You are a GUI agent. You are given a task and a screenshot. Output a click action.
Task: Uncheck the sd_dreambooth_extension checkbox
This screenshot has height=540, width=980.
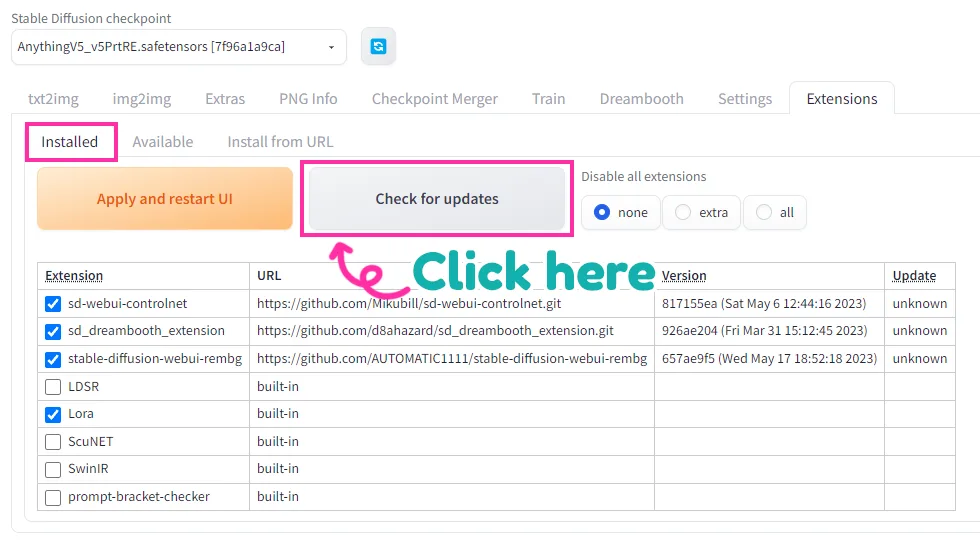(x=53, y=332)
